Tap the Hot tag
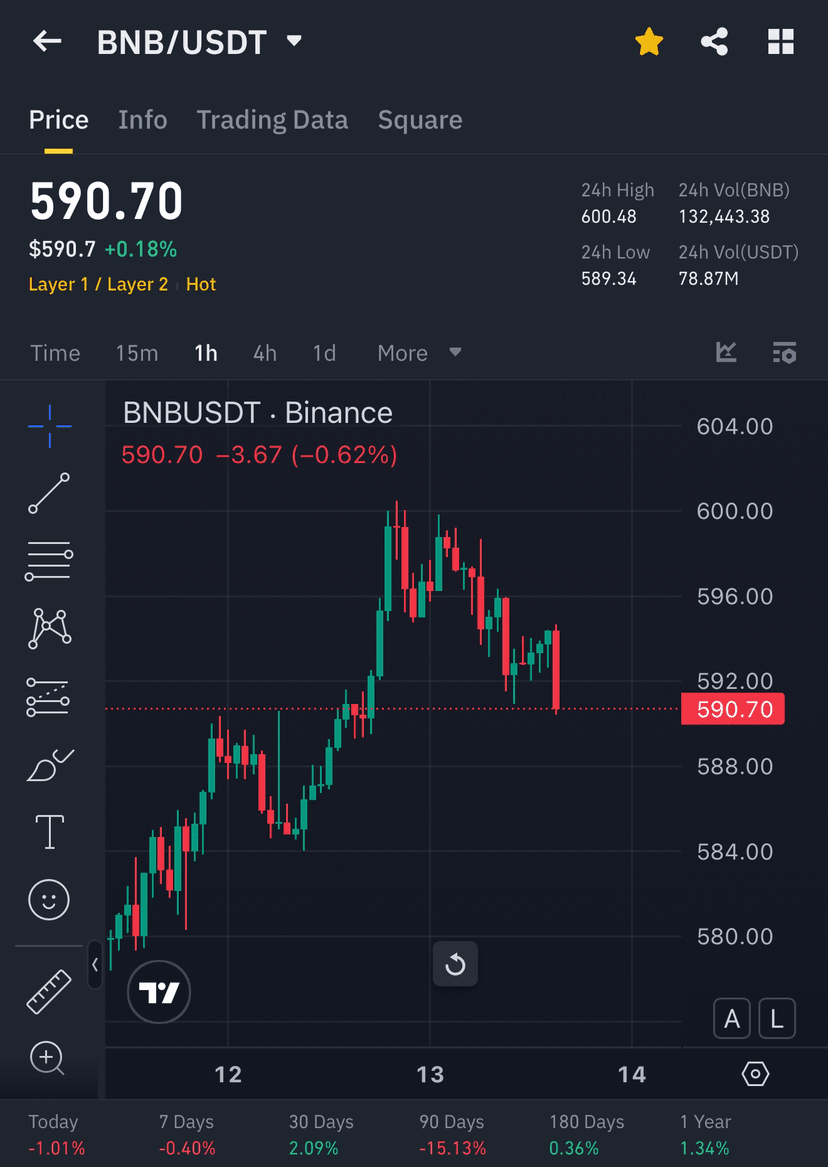The image size is (828, 1167). (x=201, y=284)
